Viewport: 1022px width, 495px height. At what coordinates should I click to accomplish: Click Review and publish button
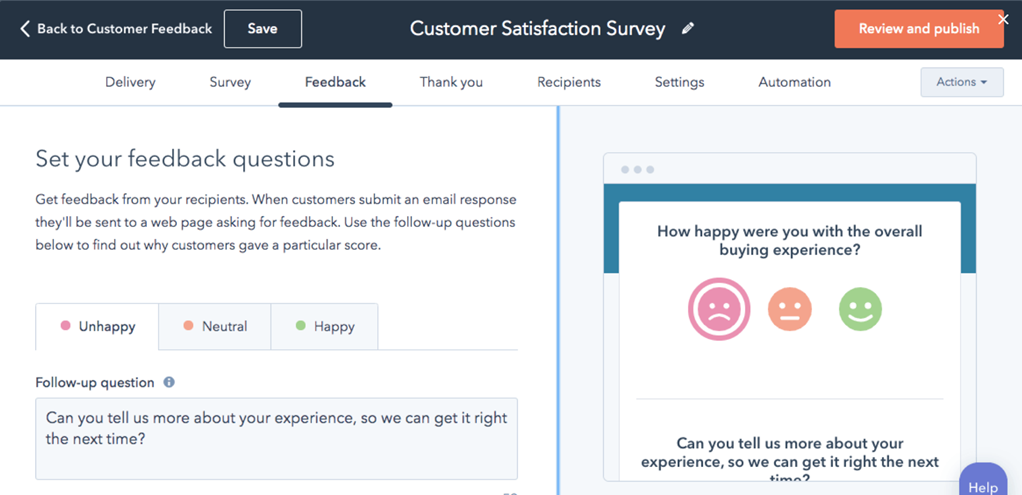[x=918, y=29]
